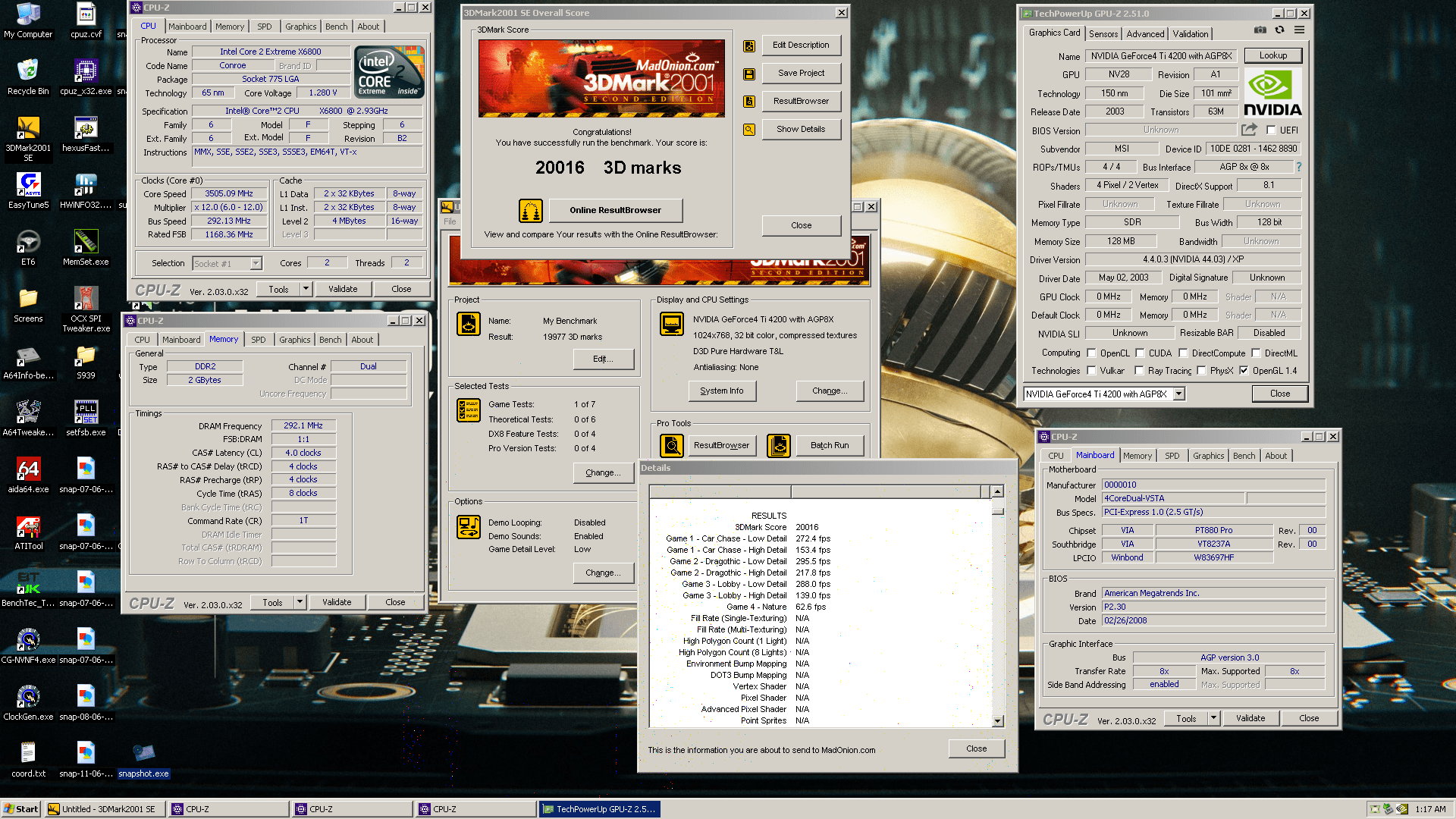Open the ET6 desktop icon
Screen dimensions: 1456x819
pyautogui.click(x=28, y=248)
